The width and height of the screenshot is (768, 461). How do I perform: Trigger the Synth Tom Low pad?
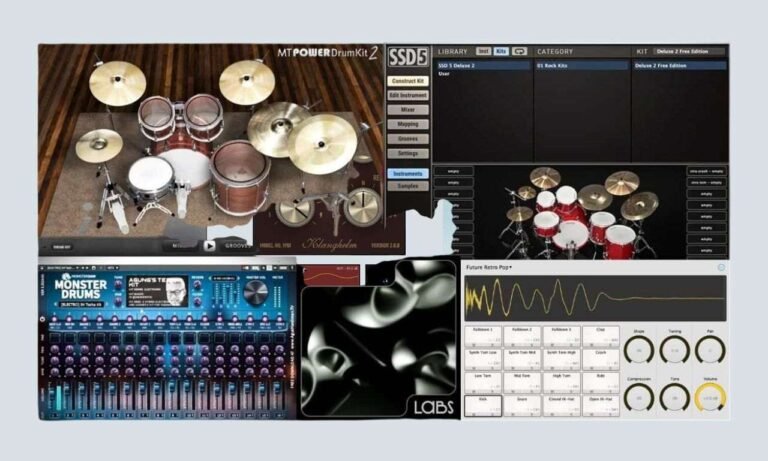click(x=483, y=360)
